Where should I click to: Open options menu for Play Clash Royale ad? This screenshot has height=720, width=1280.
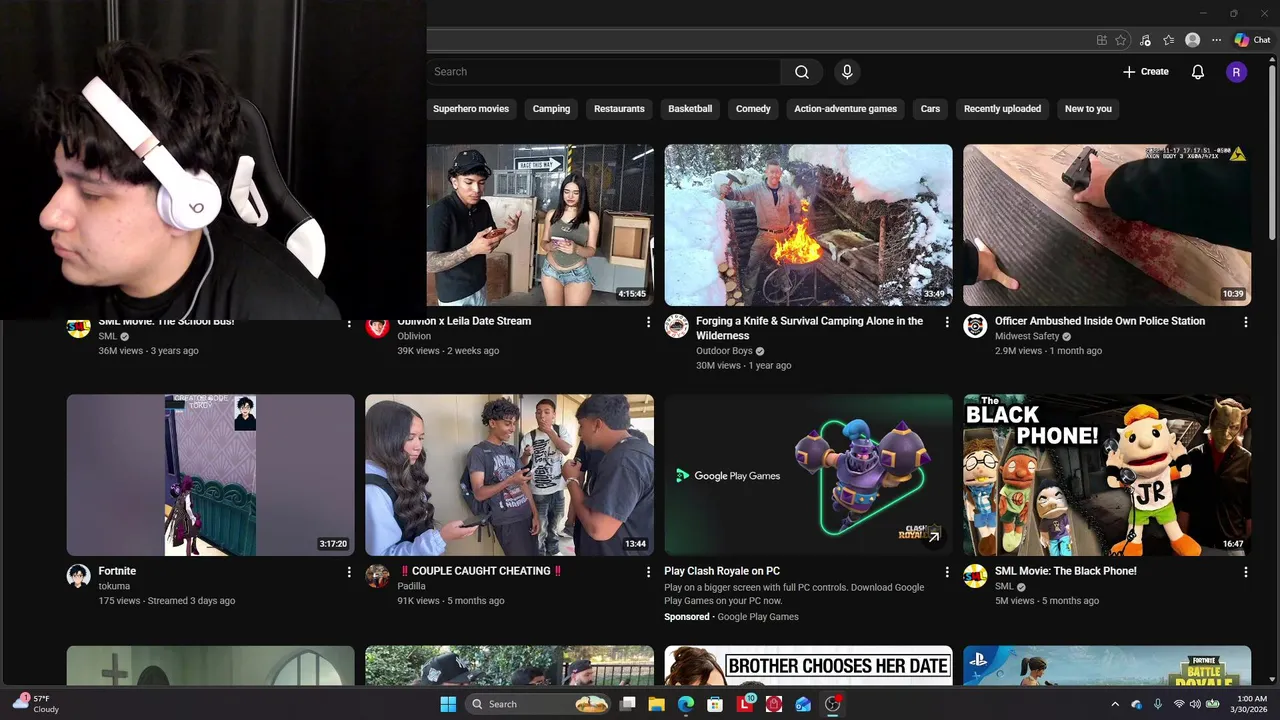pos(947,572)
